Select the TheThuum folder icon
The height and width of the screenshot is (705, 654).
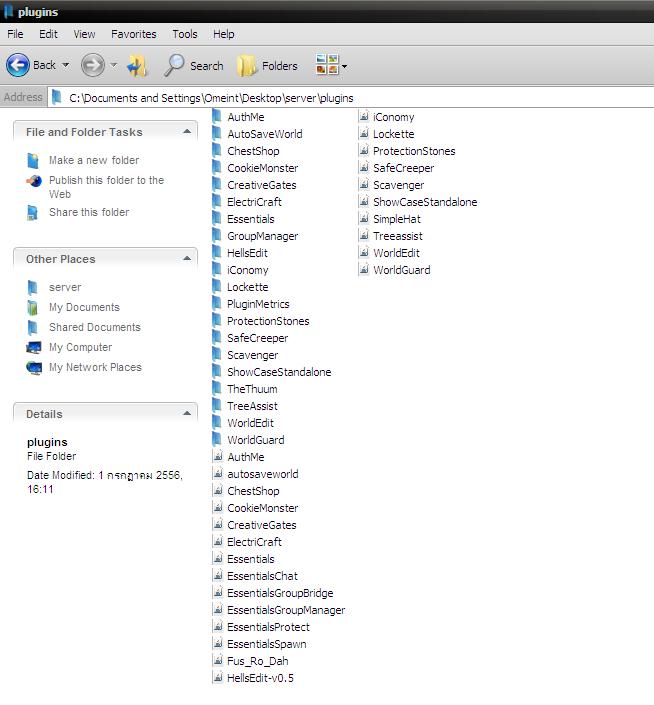[217, 389]
